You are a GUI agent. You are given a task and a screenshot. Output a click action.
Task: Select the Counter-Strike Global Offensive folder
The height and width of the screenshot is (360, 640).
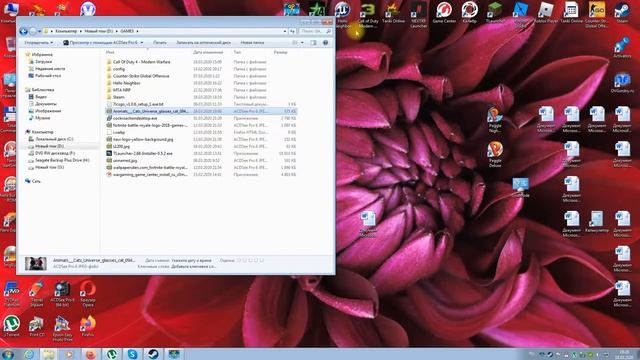pos(141,76)
